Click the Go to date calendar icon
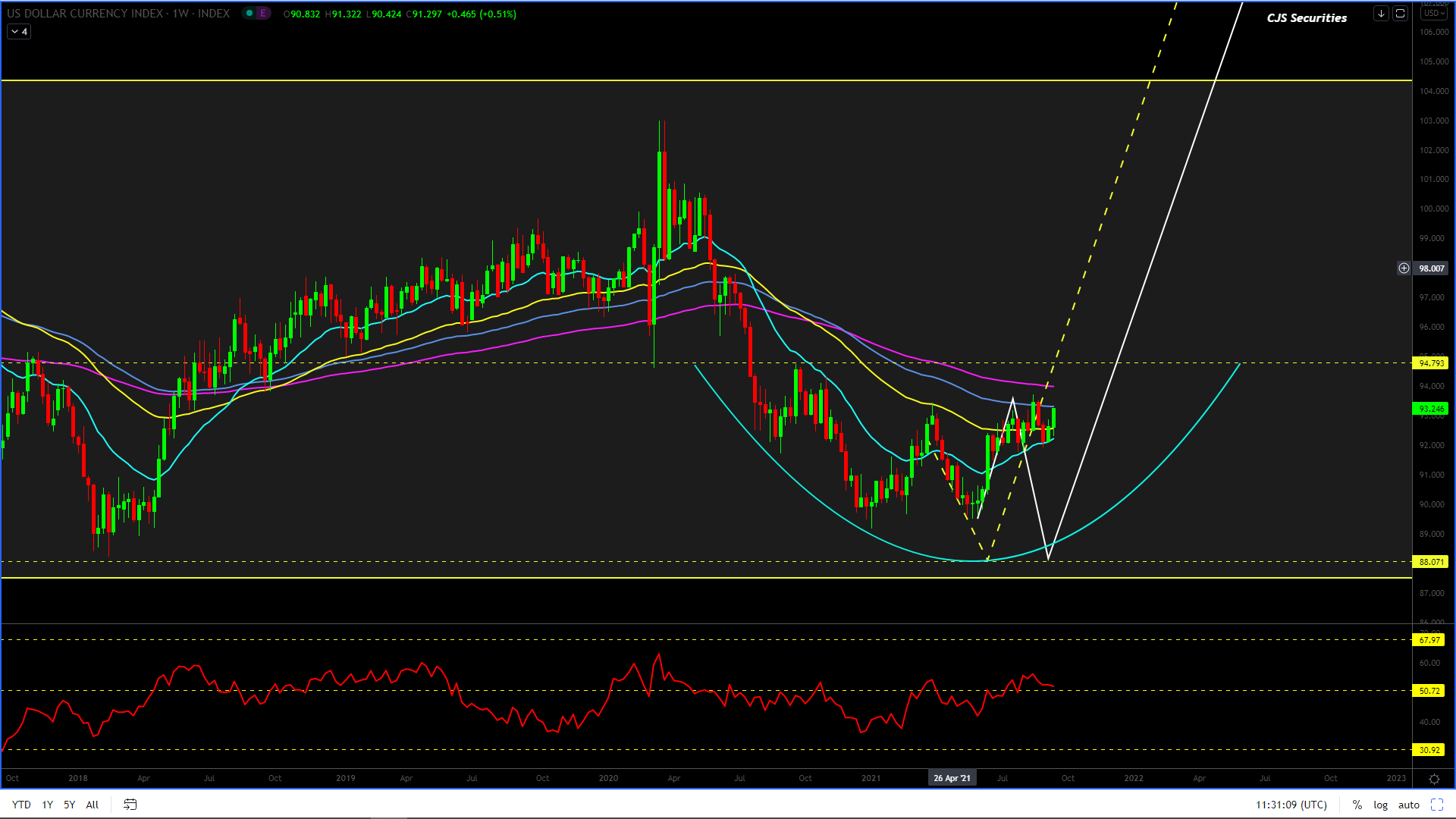1456x819 pixels. click(x=130, y=805)
